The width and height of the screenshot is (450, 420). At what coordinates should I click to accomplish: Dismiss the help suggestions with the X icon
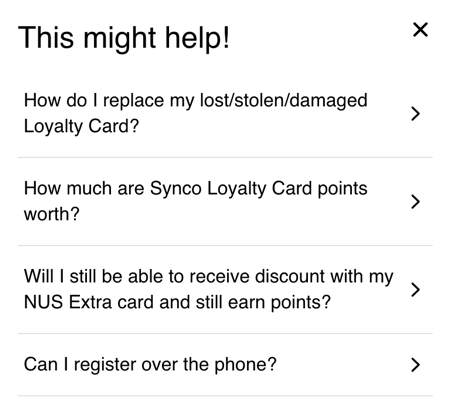[x=420, y=30]
